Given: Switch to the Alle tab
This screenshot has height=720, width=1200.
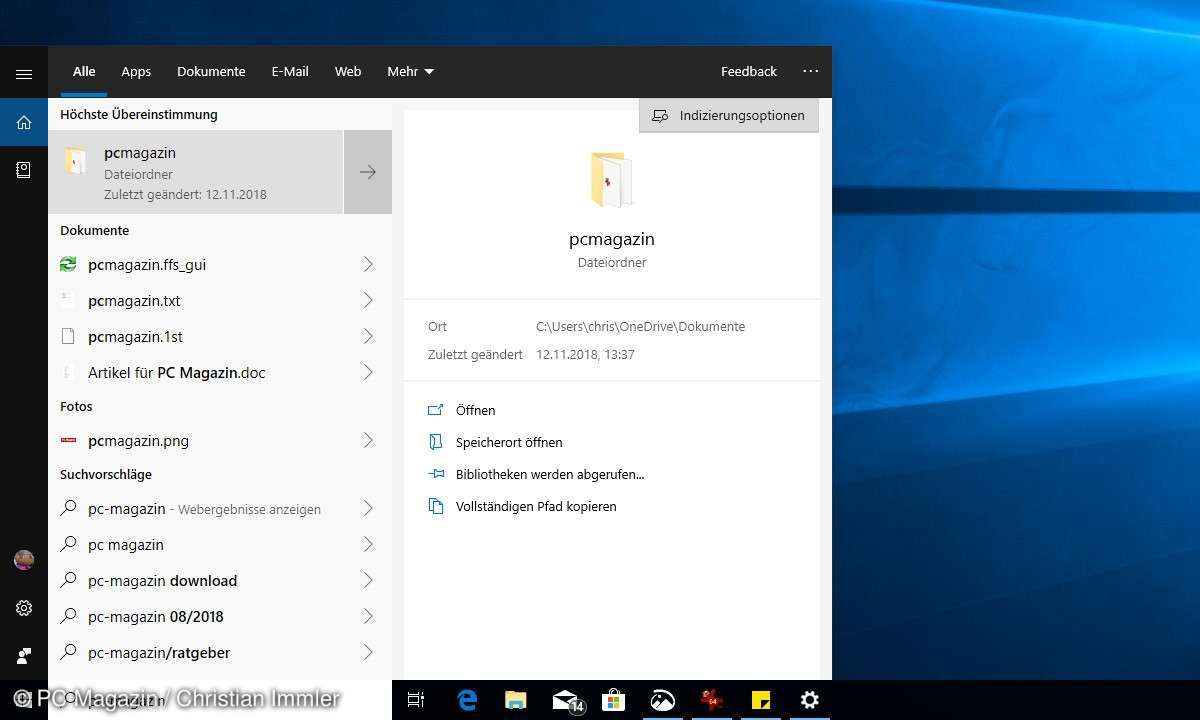Looking at the screenshot, I should pos(84,71).
